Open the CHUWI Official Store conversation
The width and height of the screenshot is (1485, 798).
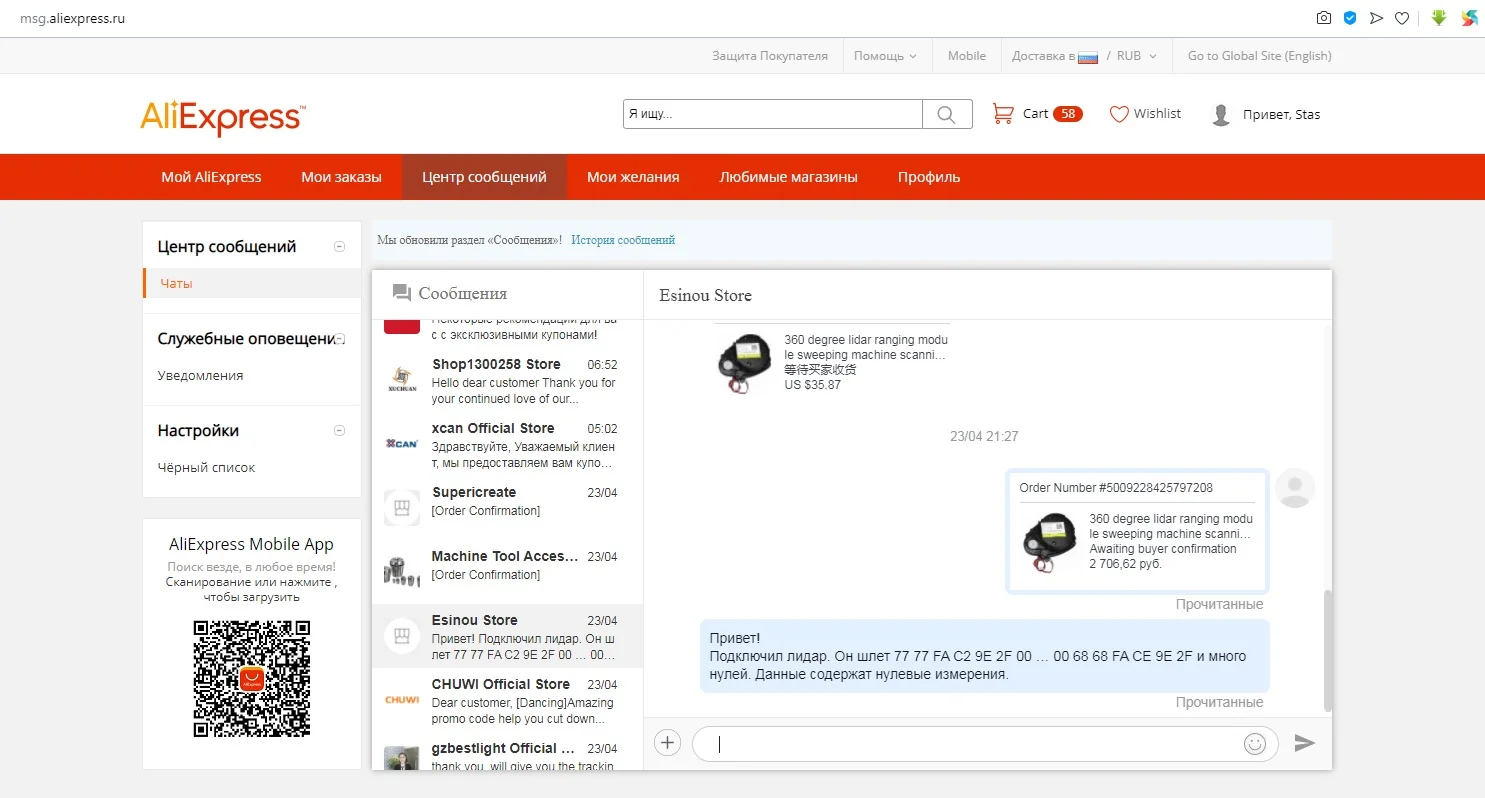pyautogui.click(x=507, y=700)
